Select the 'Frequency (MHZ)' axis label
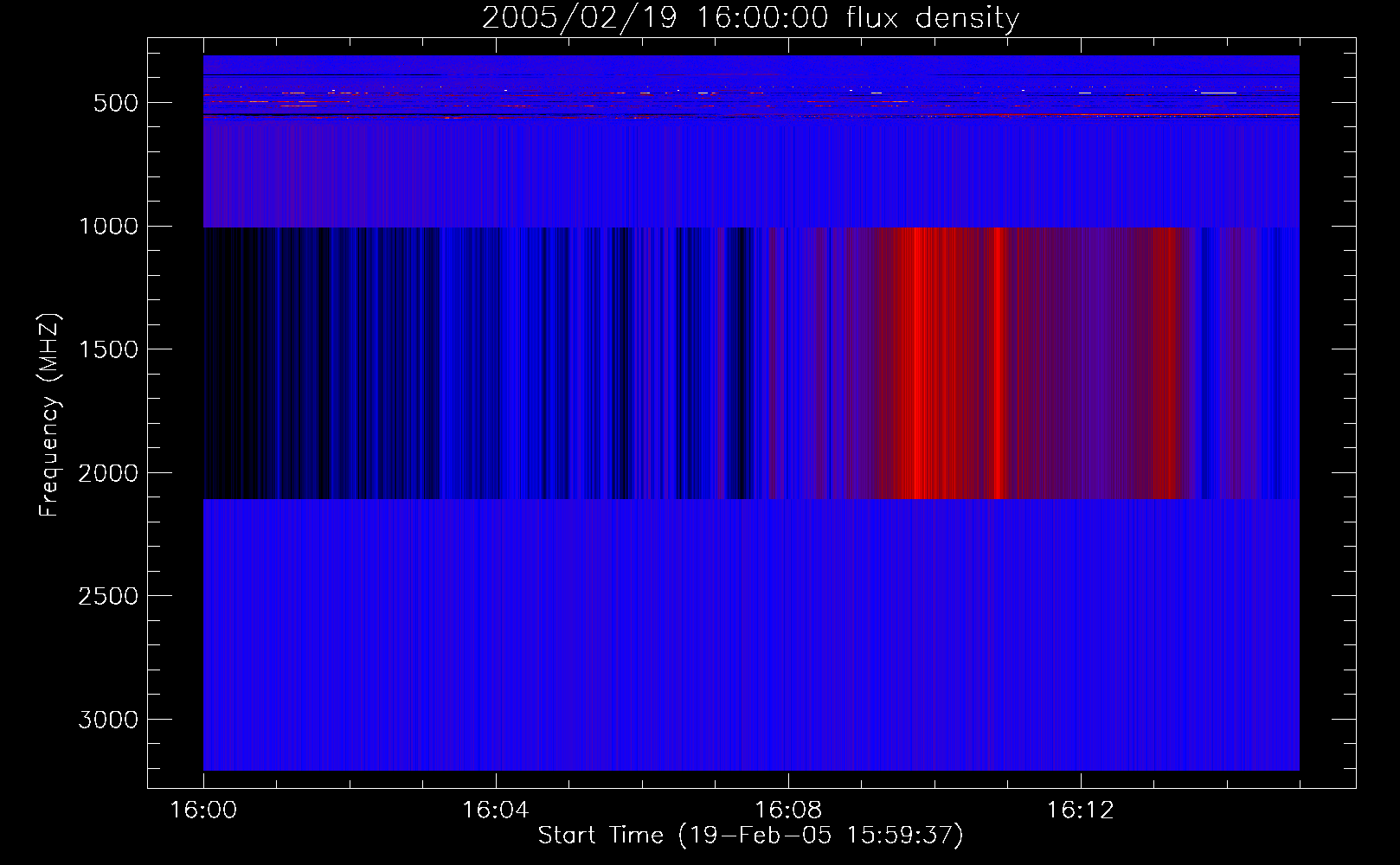The width and height of the screenshot is (1400, 865). point(49,415)
